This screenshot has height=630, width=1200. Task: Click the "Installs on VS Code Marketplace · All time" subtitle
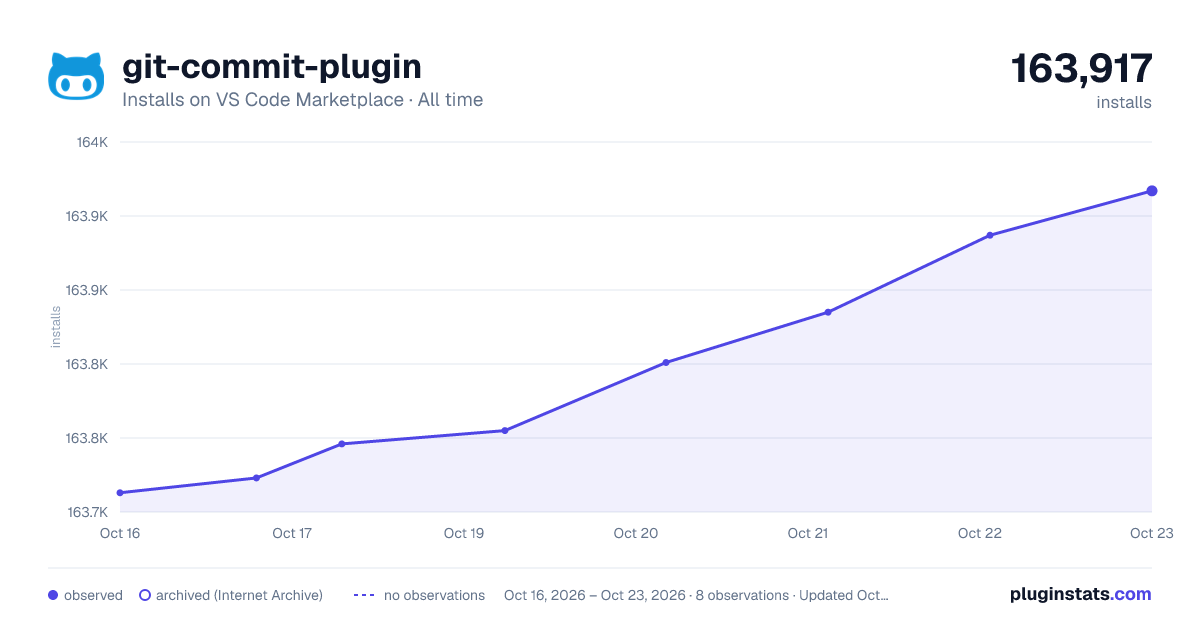click(302, 100)
